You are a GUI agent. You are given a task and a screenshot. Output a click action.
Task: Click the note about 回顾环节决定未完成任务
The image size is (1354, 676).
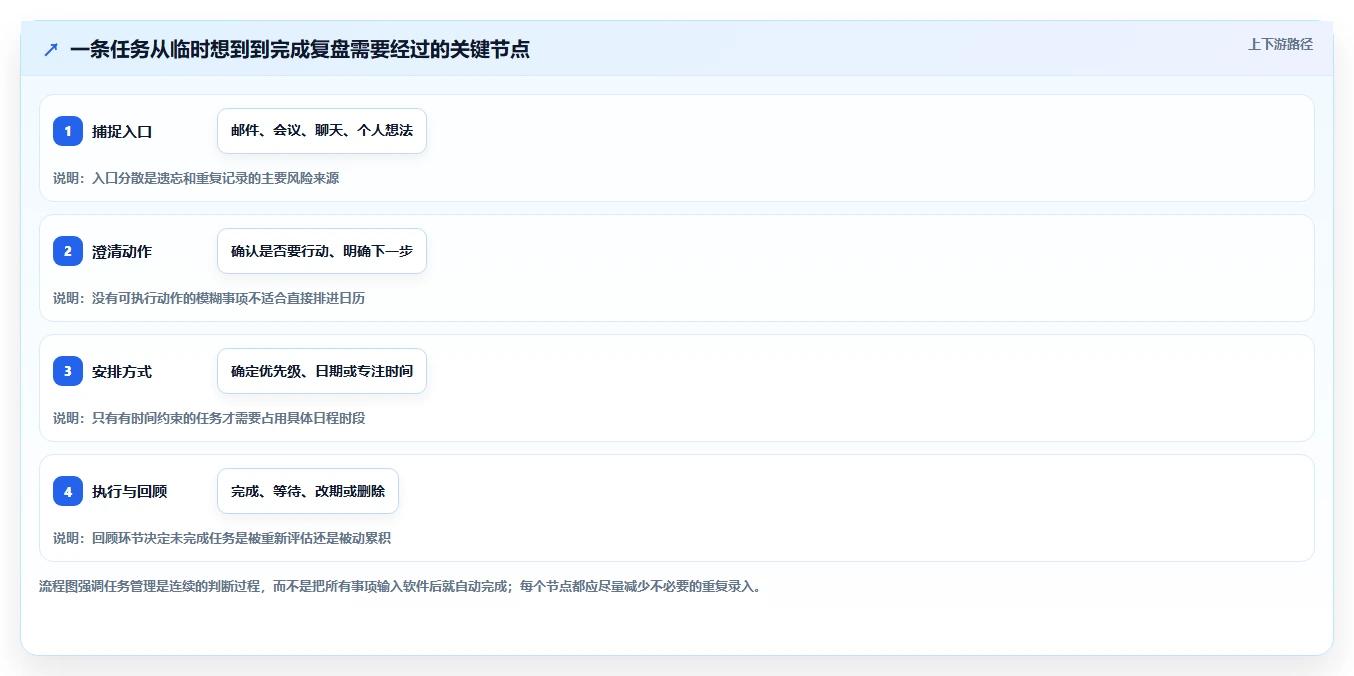point(222,538)
